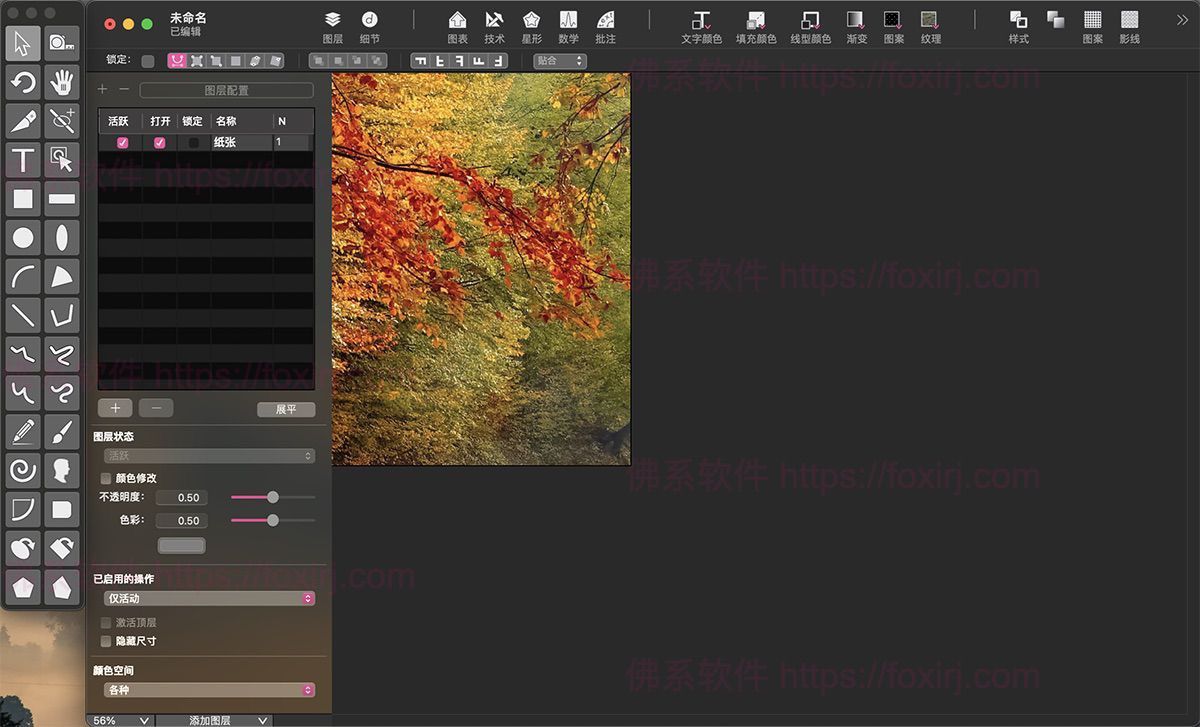Check the 隐藏尺寸 option
The height and width of the screenshot is (727, 1200).
(106, 641)
